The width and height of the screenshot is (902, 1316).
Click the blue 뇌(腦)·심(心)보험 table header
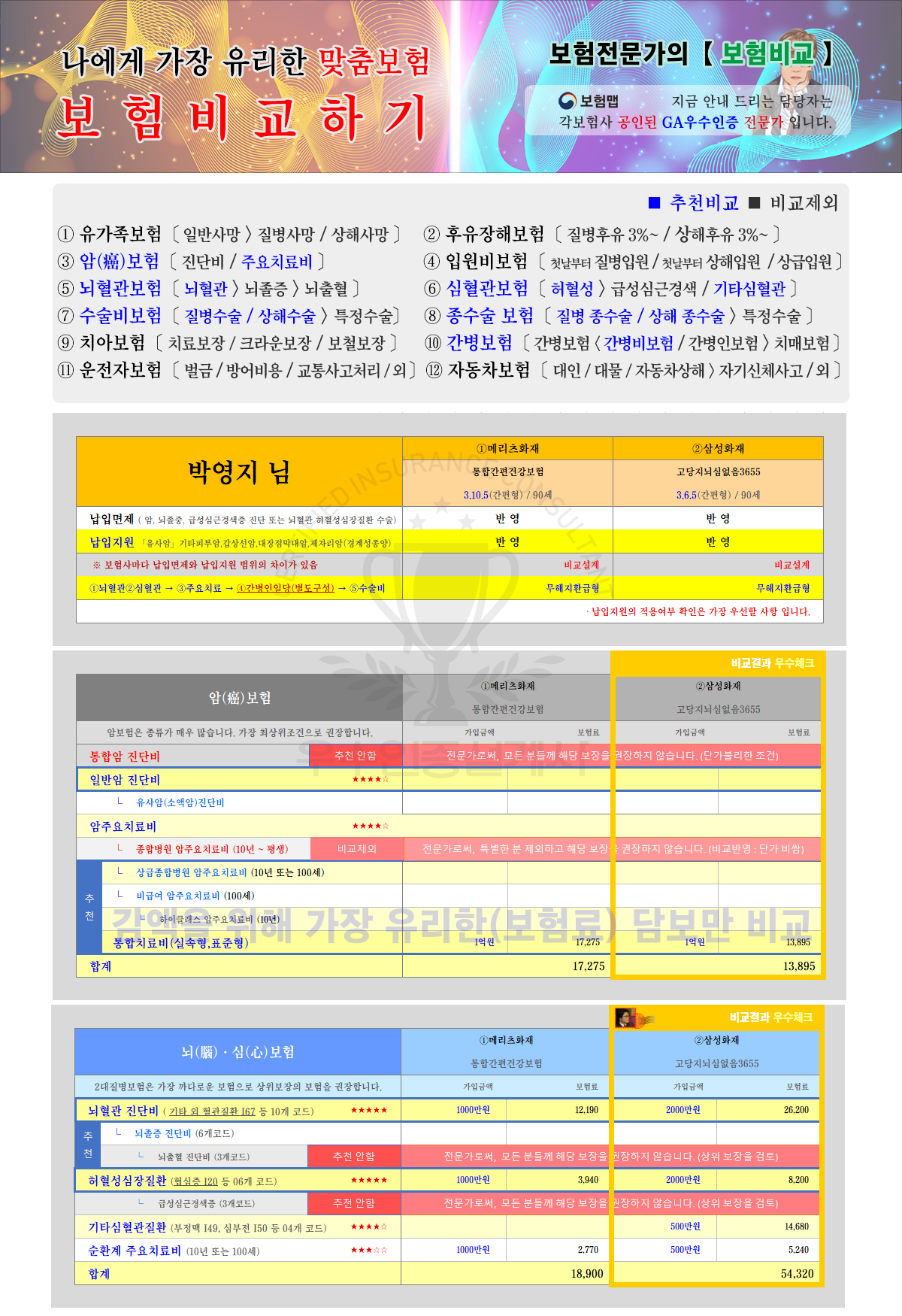pyautogui.click(x=238, y=1052)
